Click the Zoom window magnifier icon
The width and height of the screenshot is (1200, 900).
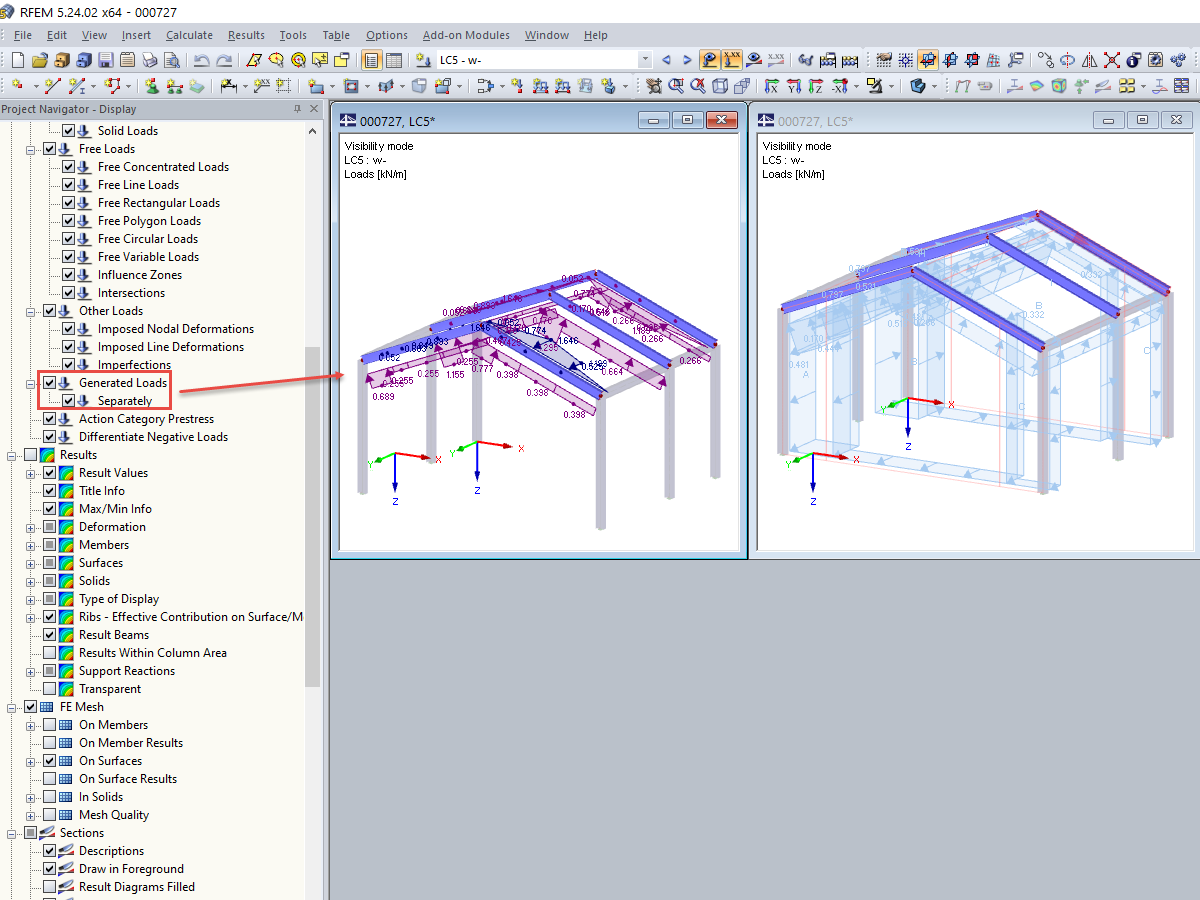(x=676, y=86)
